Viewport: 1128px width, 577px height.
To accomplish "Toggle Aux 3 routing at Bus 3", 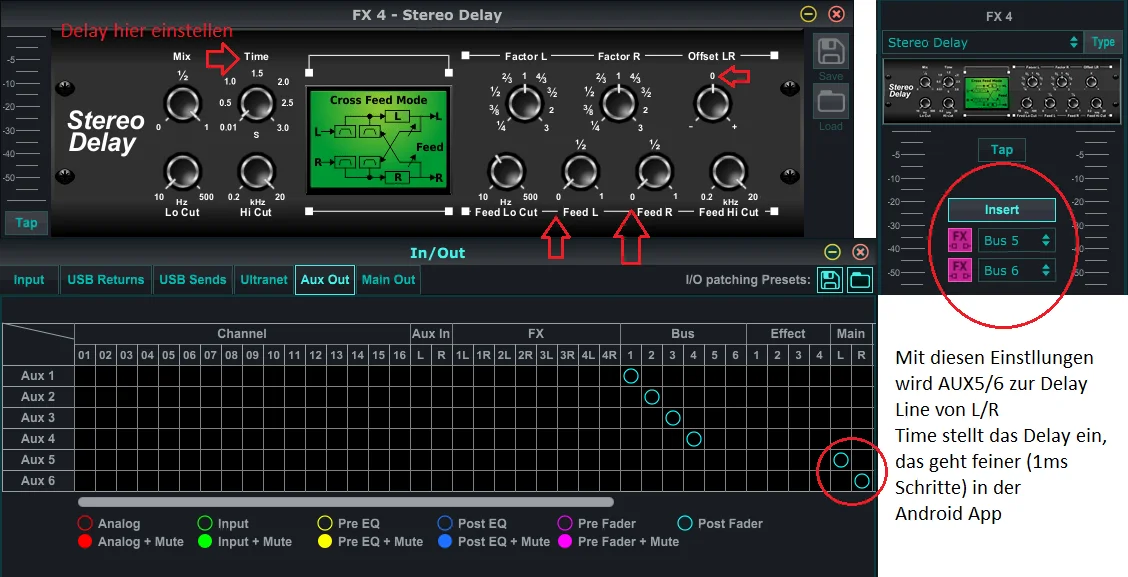I will [673, 417].
